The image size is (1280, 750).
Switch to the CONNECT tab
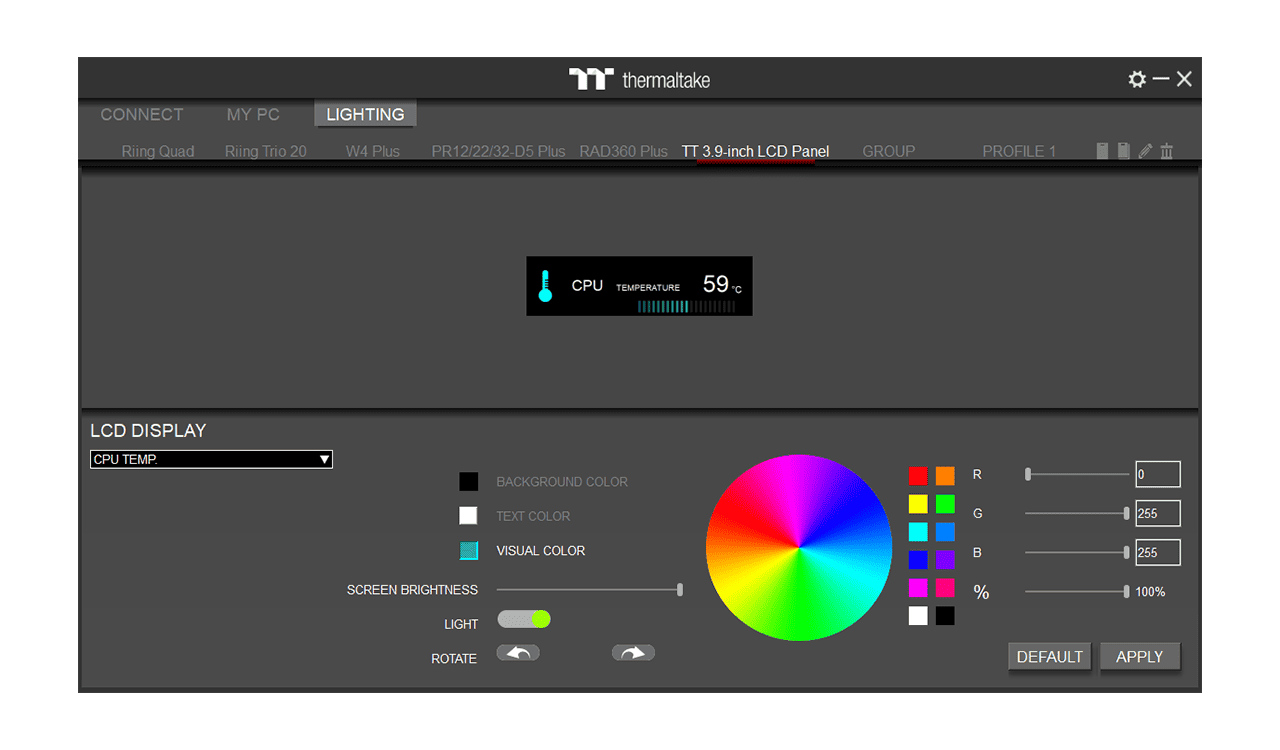point(142,114)
